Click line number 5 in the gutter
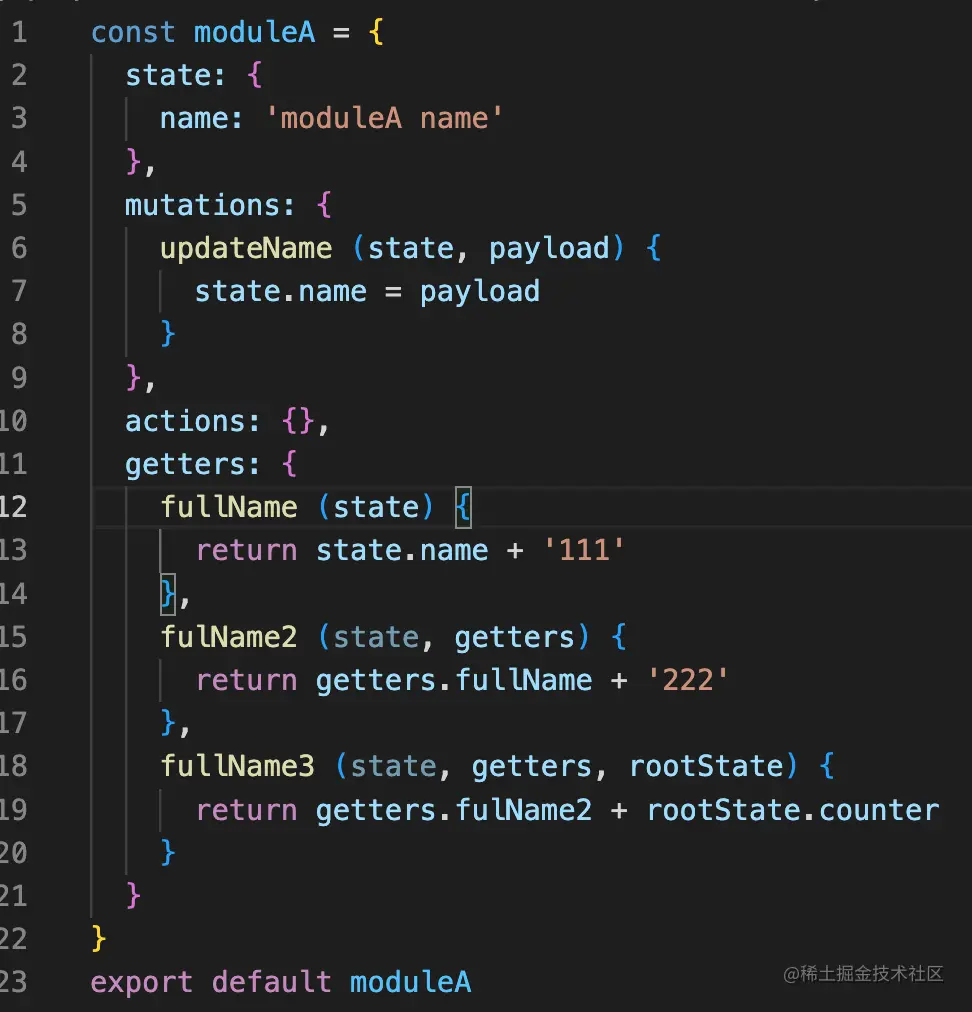The width and height of the screenshot is (972, 1012). point(19,205)
